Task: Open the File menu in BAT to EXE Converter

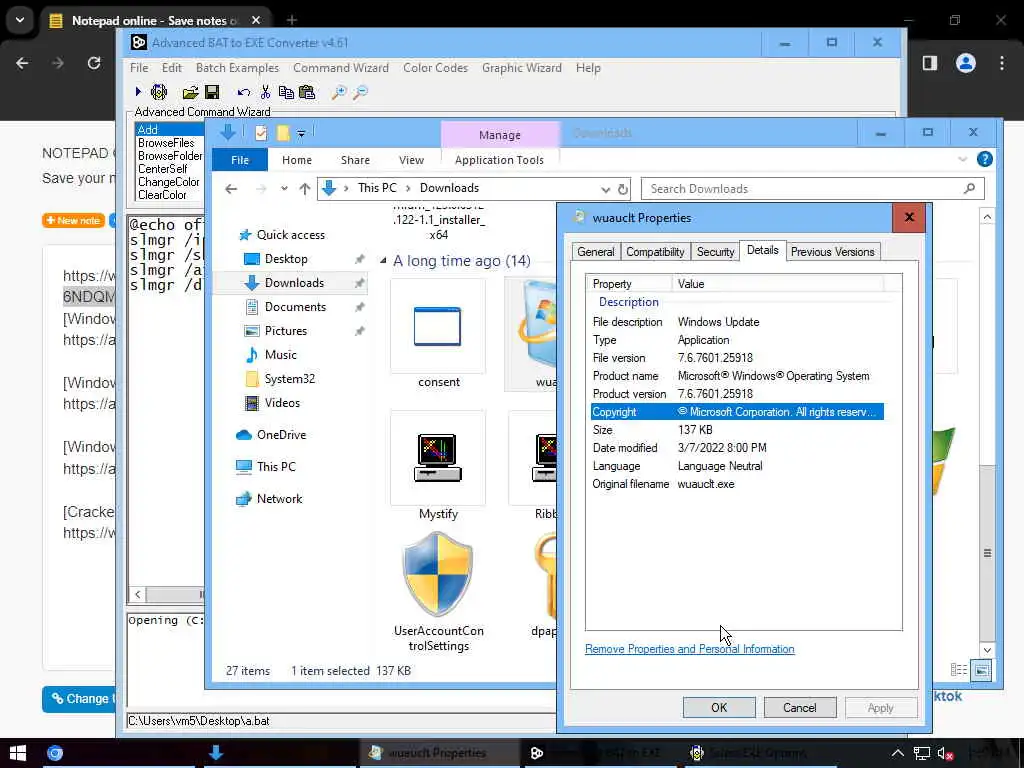Action: pos(139,68)
